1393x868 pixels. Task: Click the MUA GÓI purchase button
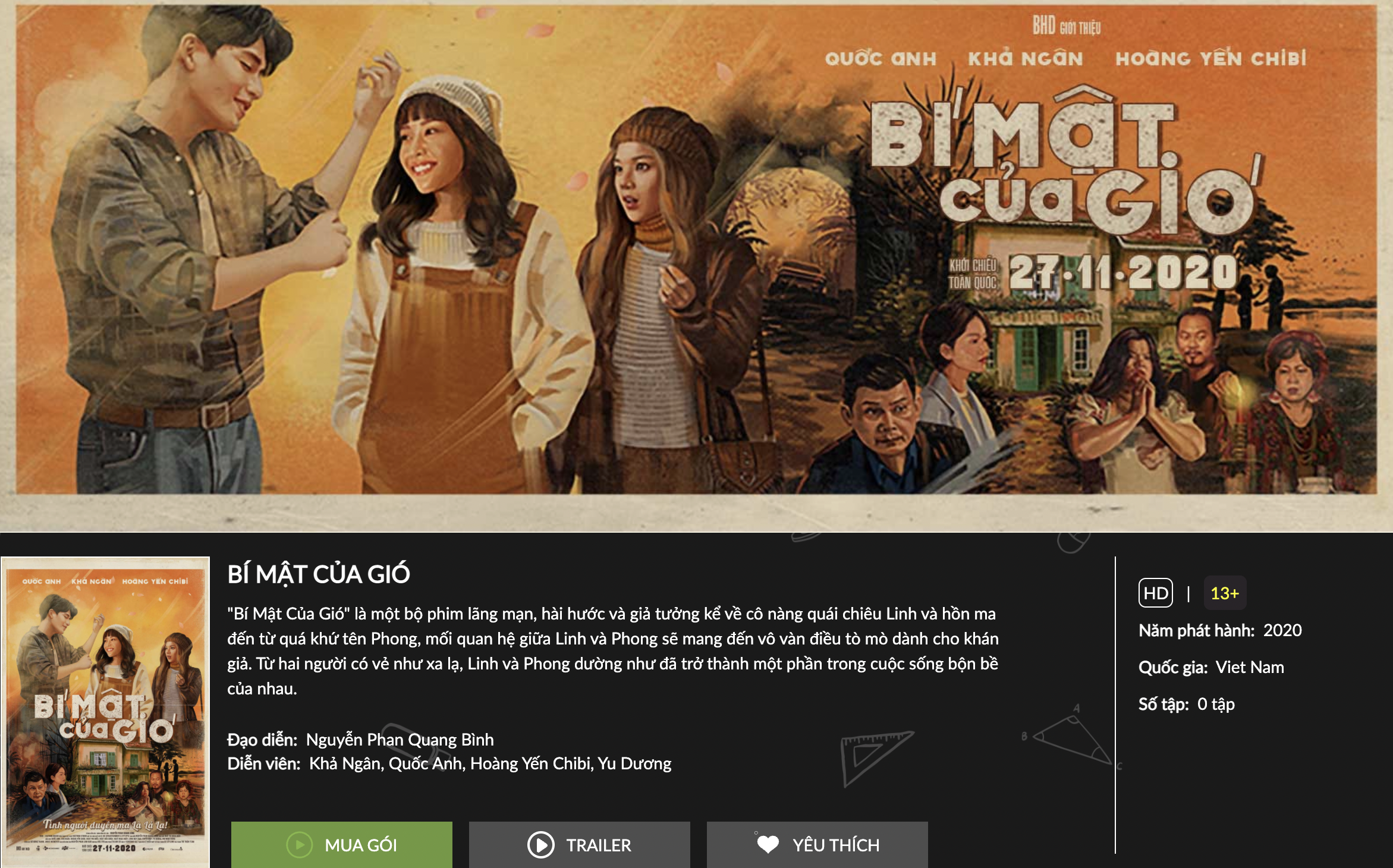coord(341,844)
